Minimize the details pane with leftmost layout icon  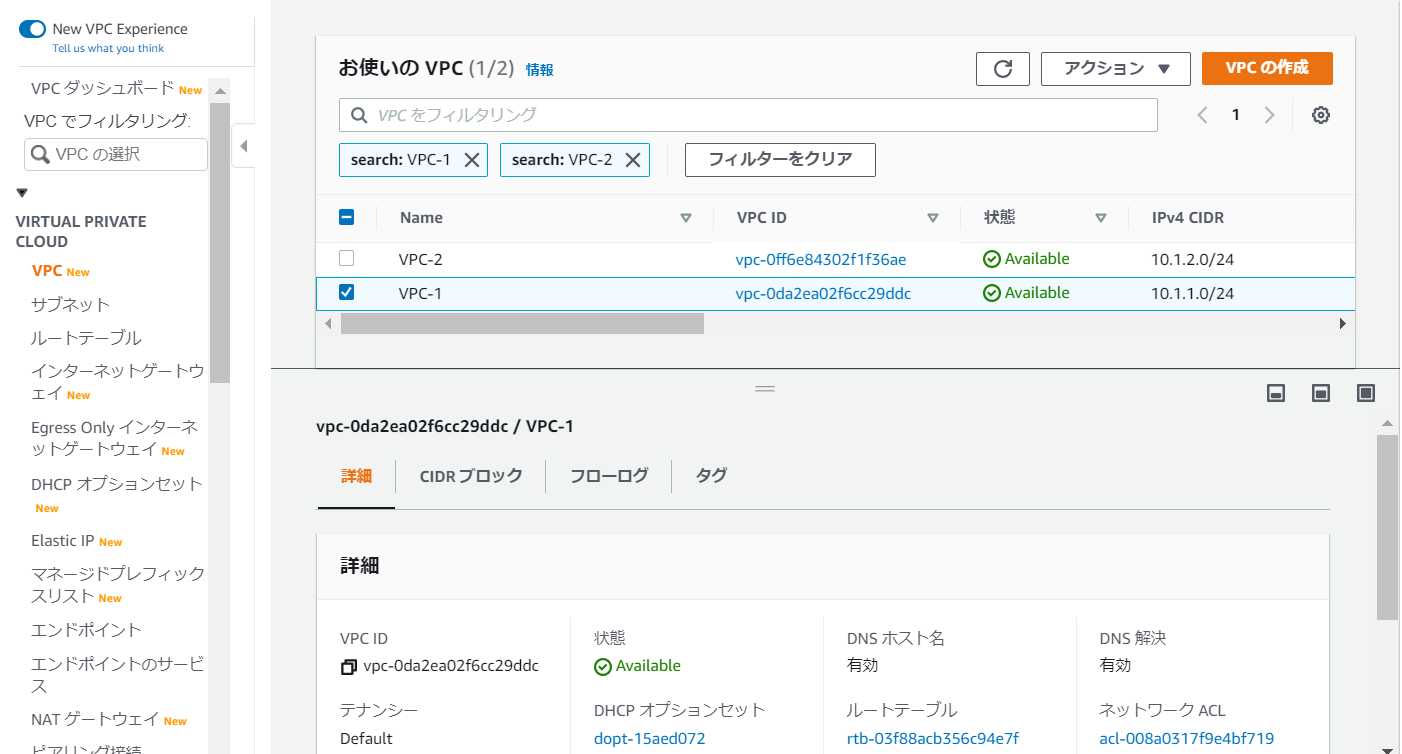[1276, 393]
